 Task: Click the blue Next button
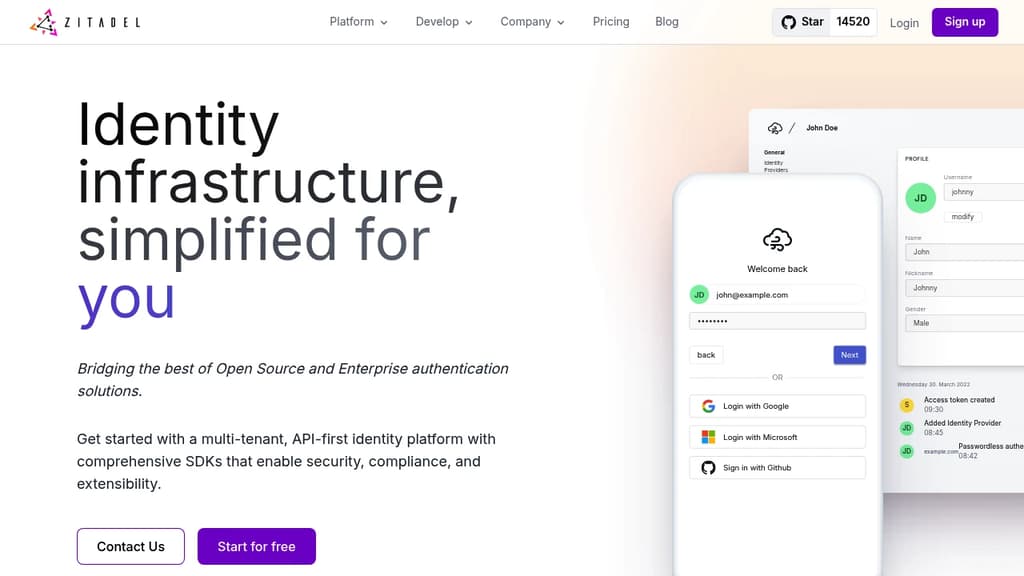pos(849,355)
